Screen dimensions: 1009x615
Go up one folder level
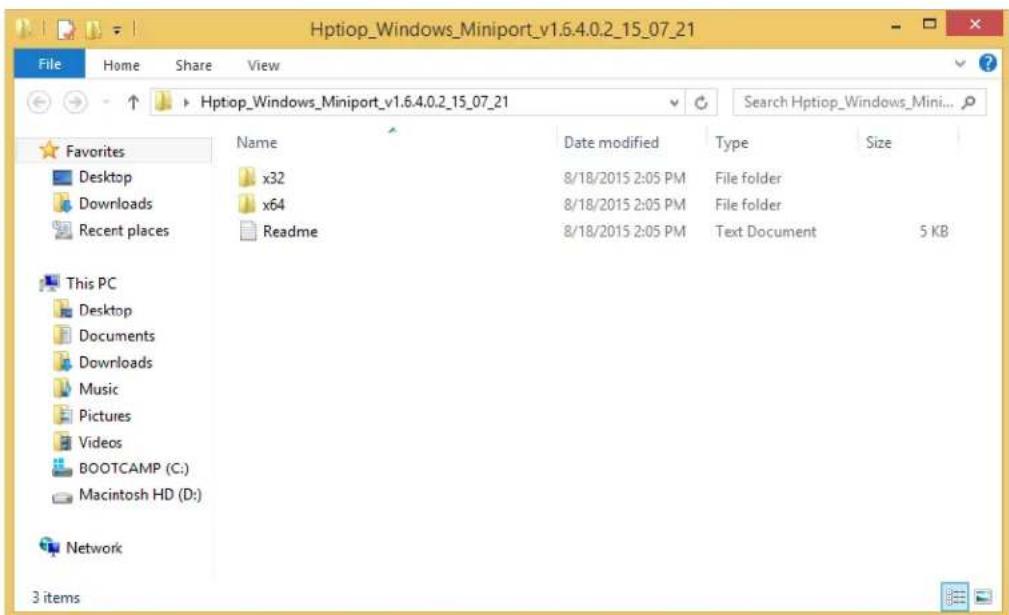pos(133,102)
